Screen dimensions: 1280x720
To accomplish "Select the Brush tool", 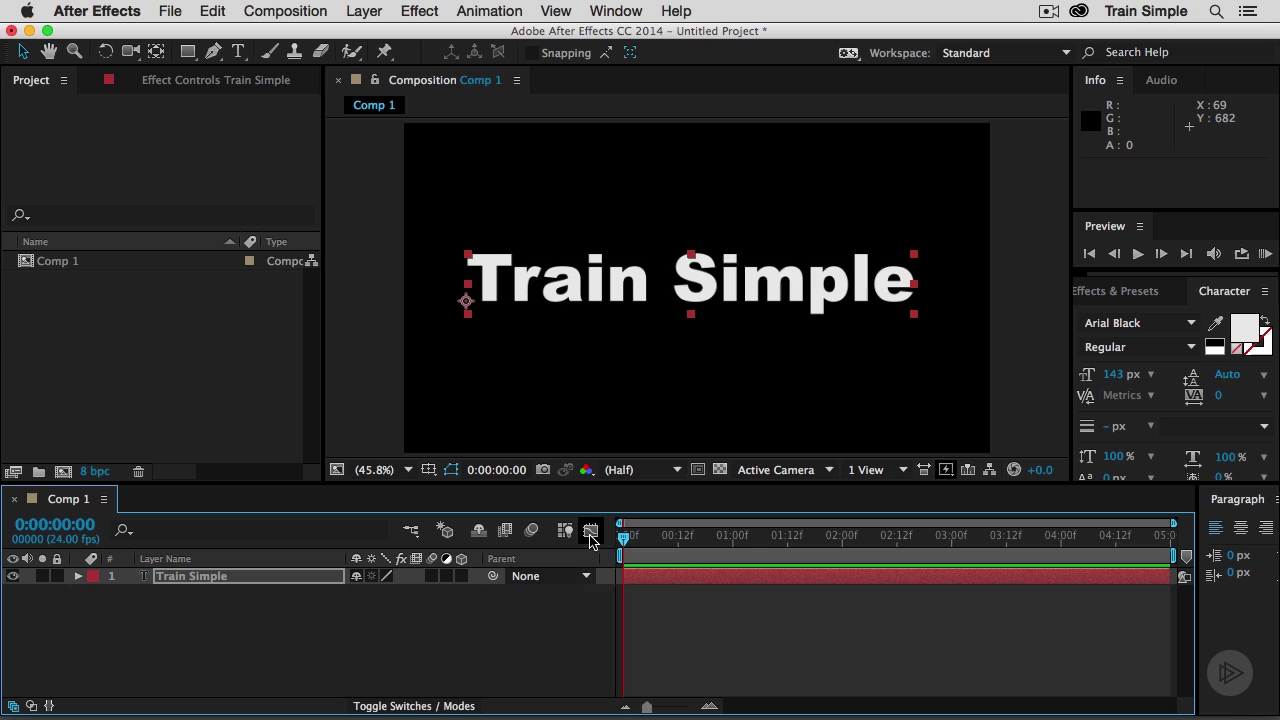I will coord(269,51).
